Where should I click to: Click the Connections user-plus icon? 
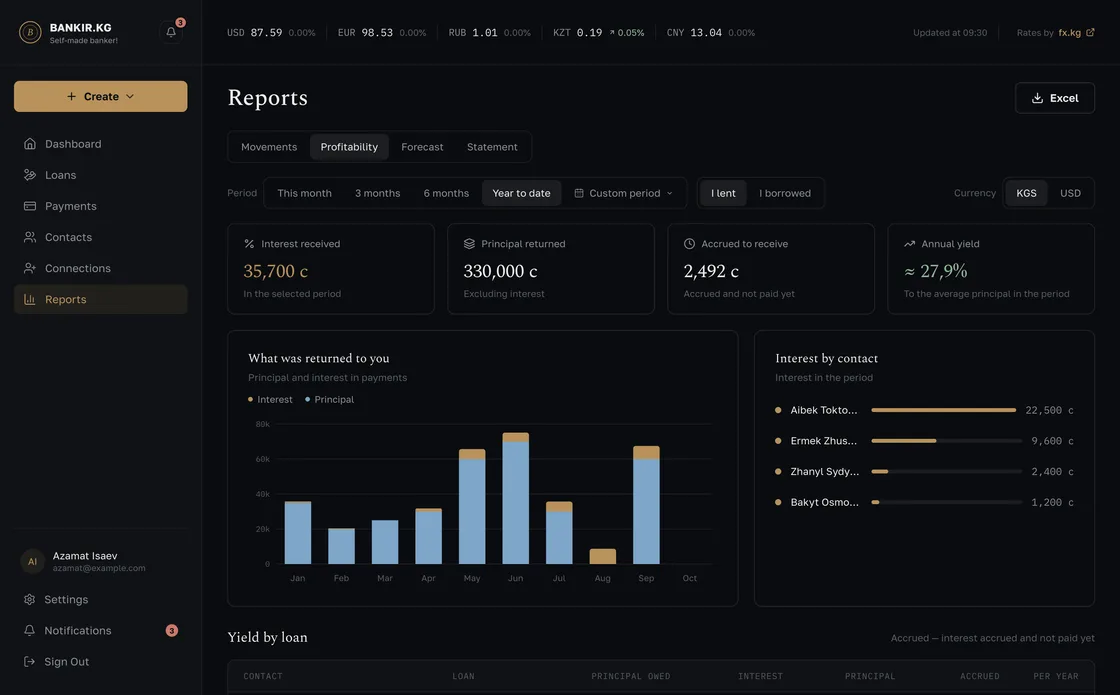point(30,269)
